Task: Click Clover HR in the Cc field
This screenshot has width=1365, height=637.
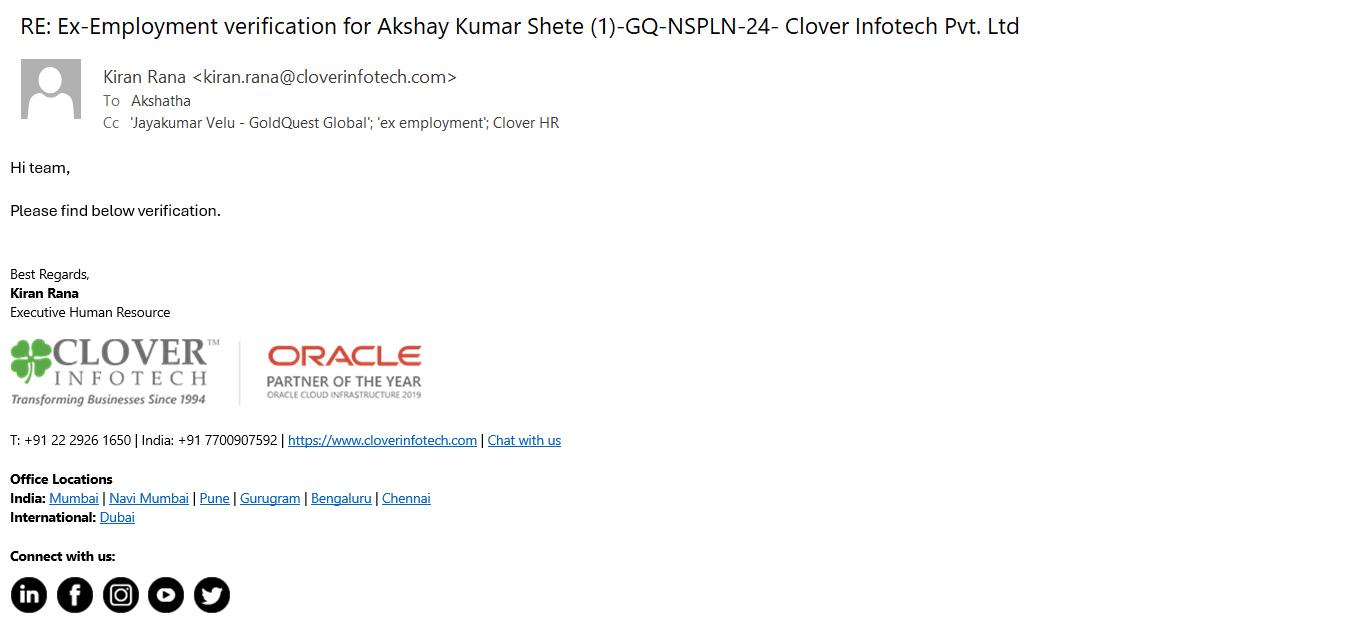Action: coord(526,124)
